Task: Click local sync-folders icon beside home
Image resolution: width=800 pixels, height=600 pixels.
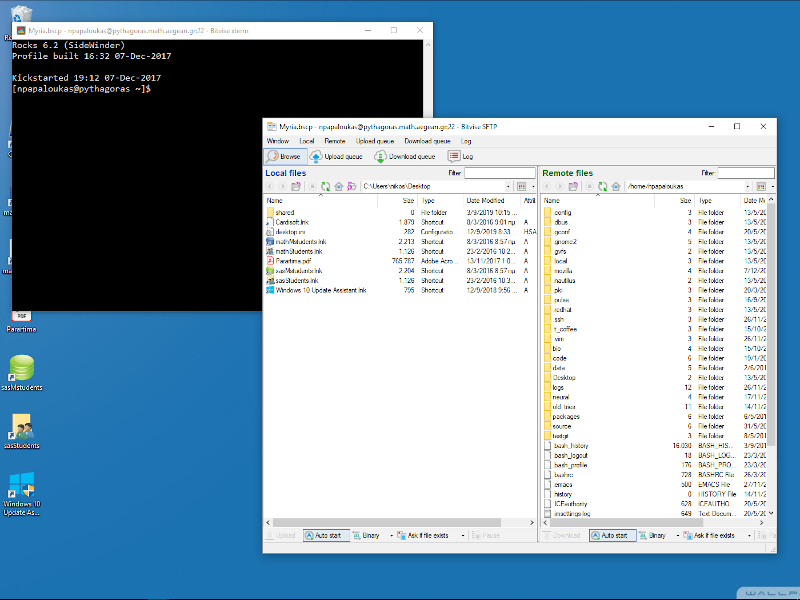Action: coord(352,186)
